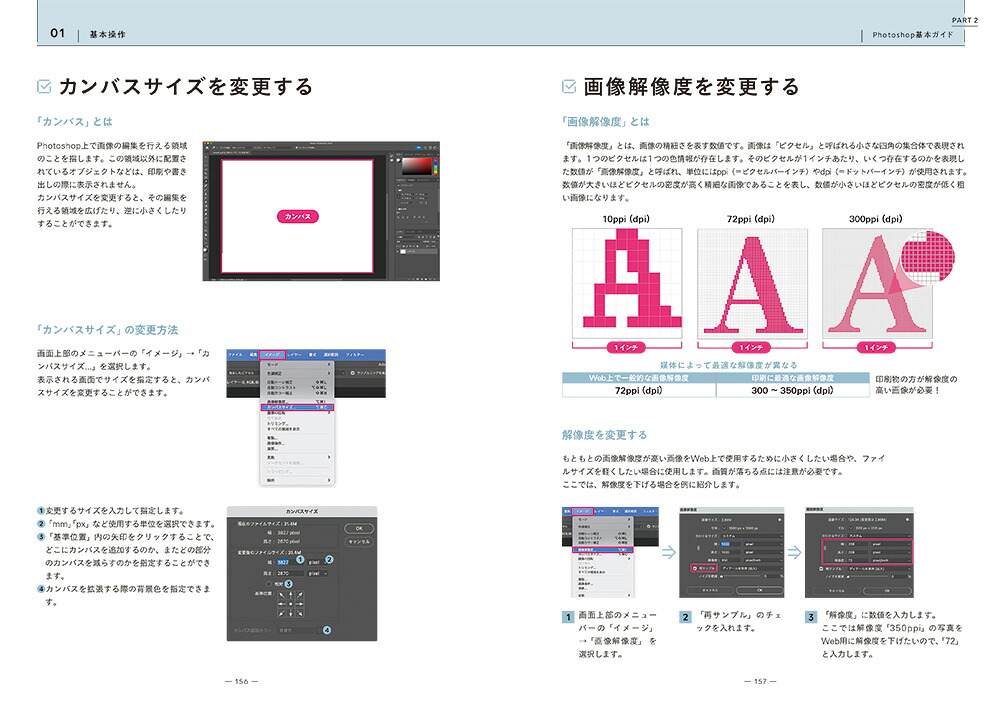
Task: Hide the layer using its eye icon
Action: click(x=395, y=251)
